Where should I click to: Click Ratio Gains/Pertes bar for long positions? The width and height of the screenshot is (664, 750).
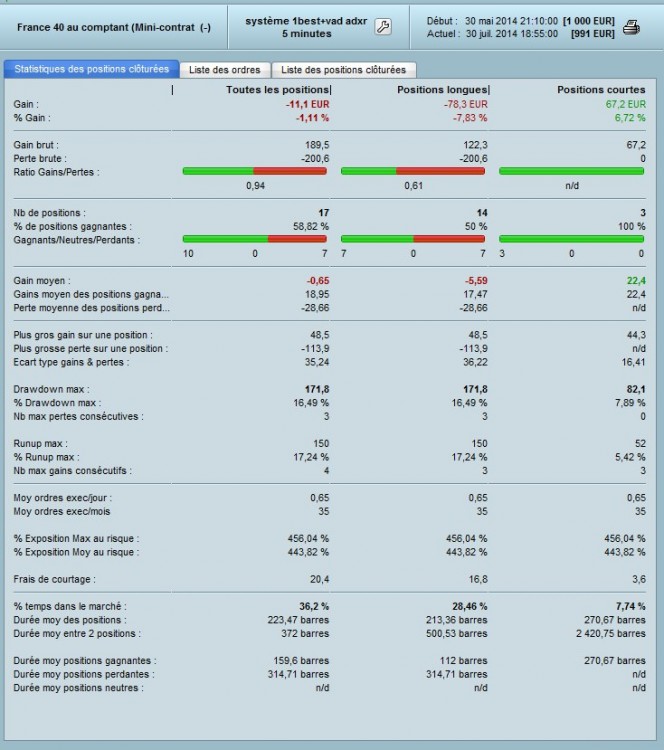coord(413,171)
